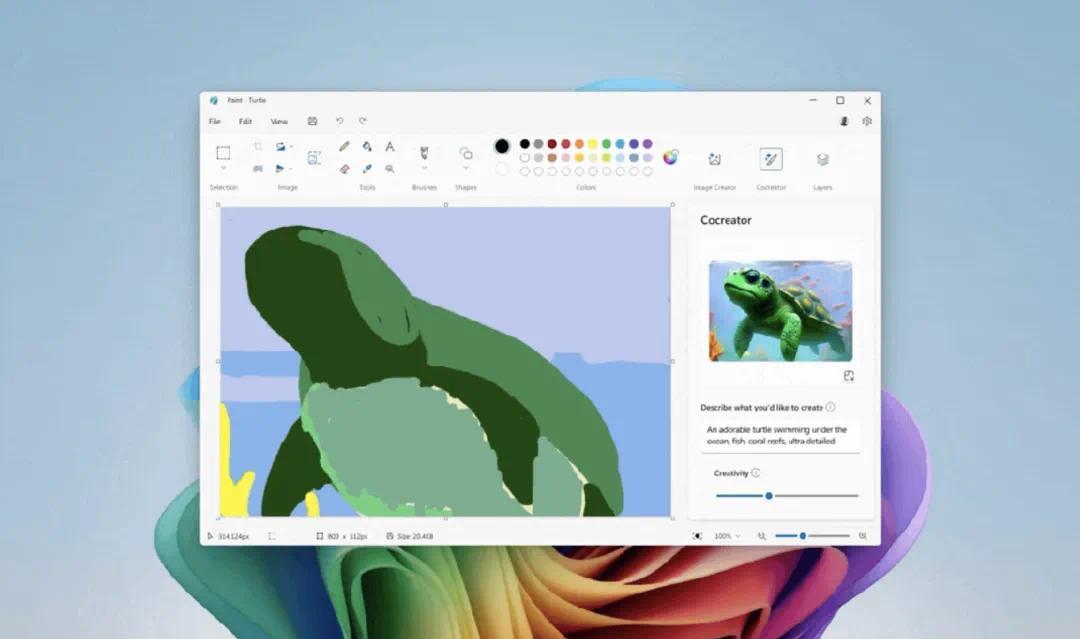1080x639 pixels.
Task: Expand the Brushes dropdown arrow
Action: pos(424,169)
